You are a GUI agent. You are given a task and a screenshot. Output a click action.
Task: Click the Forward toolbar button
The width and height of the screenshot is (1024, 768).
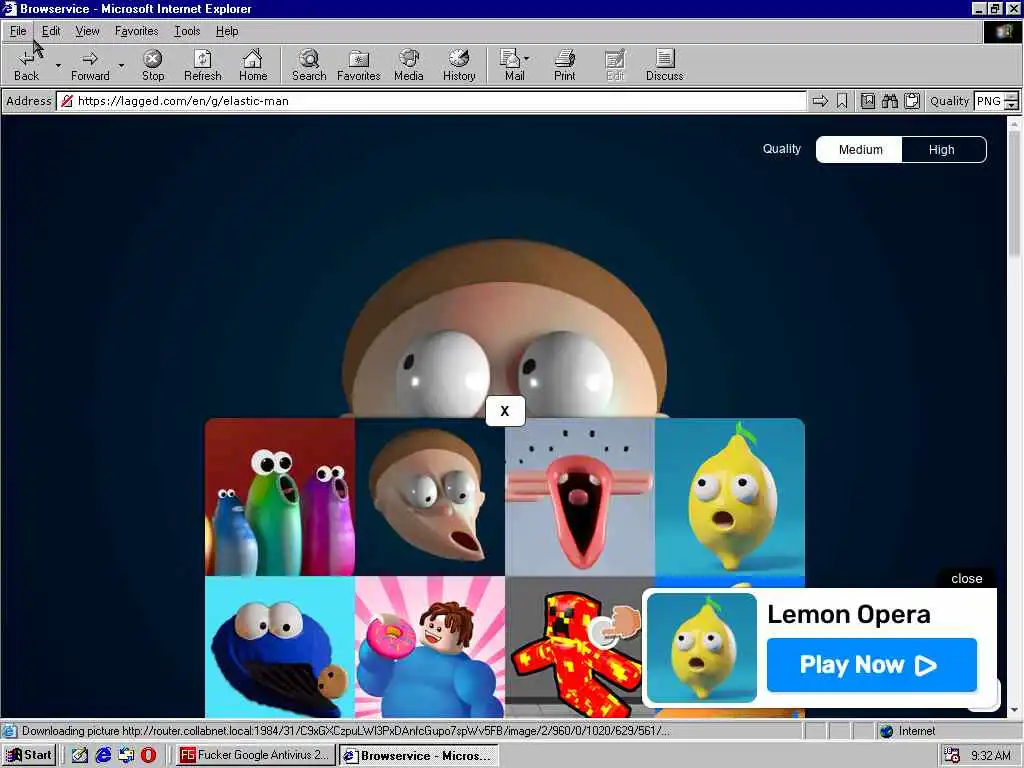coord(90,65)
